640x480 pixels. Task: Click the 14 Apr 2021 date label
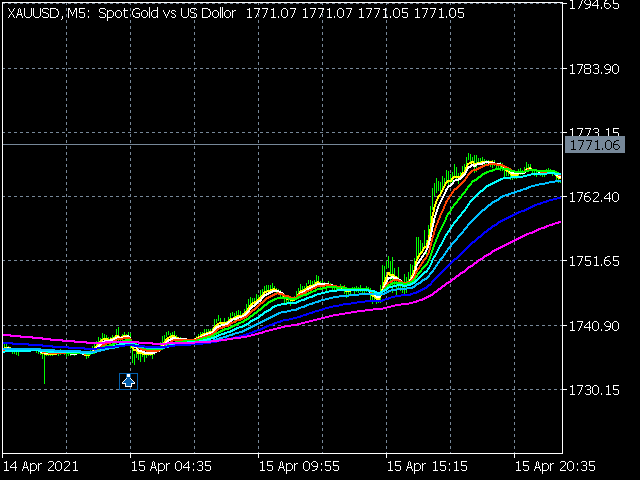click(41, 466)
